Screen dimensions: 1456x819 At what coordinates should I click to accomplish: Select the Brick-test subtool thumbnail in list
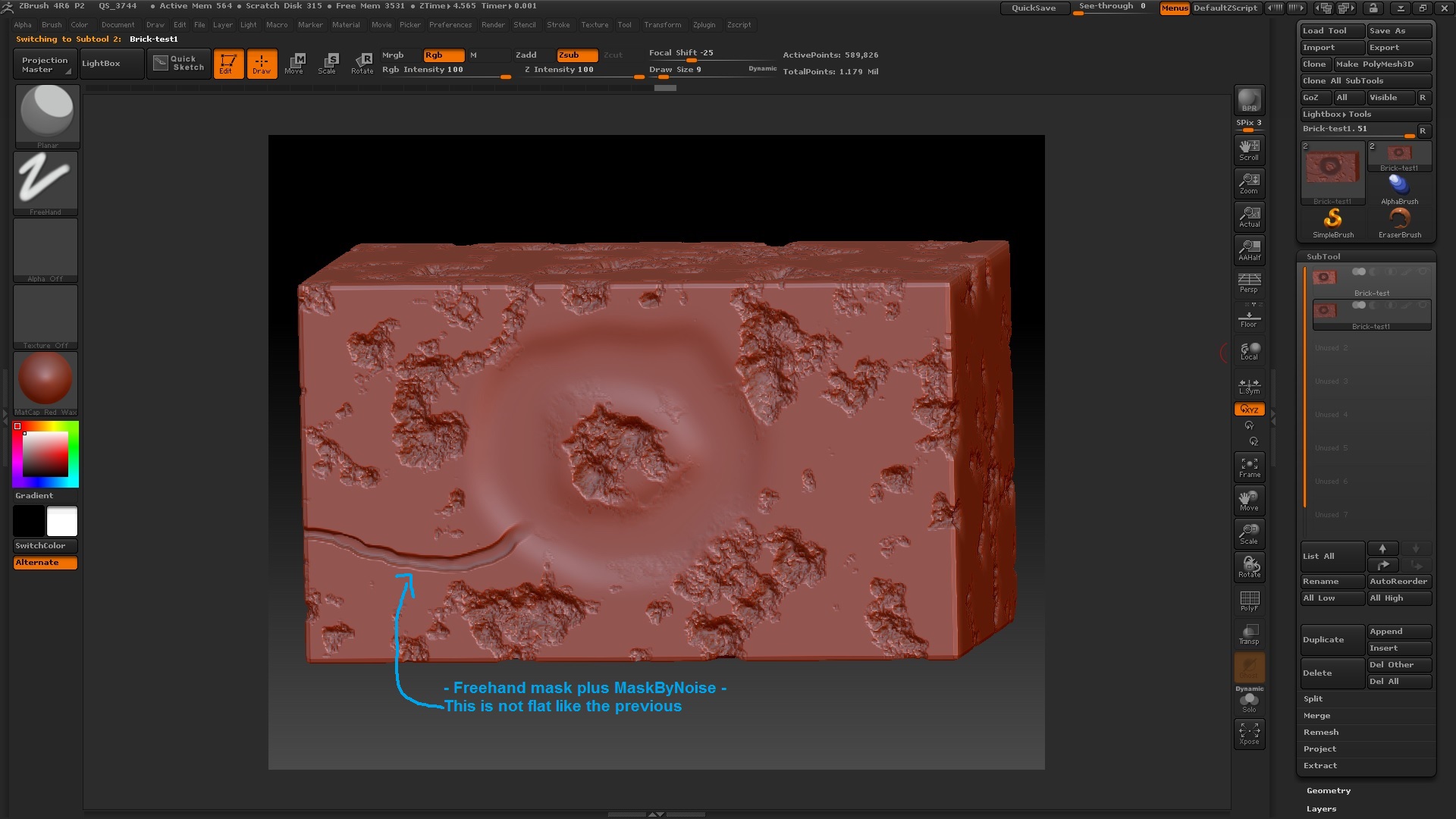pos(1325,278)
